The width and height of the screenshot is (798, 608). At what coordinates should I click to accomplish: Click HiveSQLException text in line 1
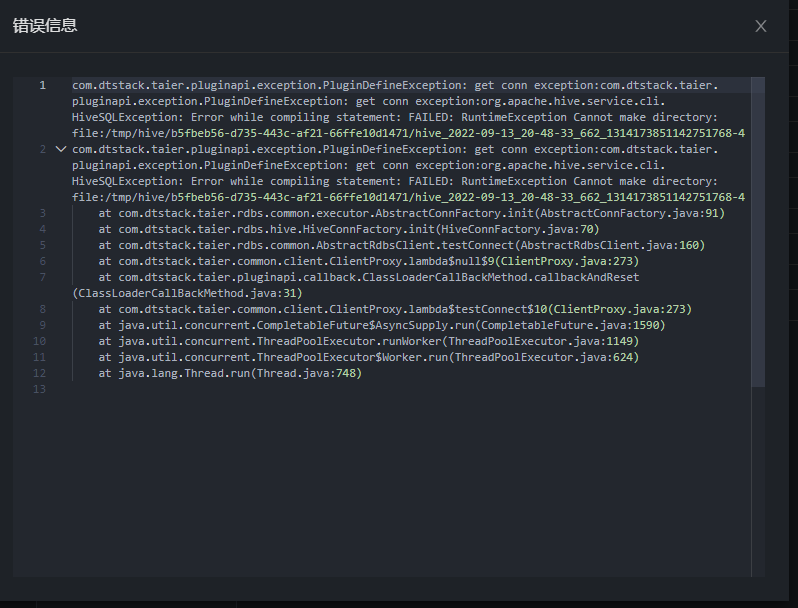pyautogui.click(x=128, y=117)
